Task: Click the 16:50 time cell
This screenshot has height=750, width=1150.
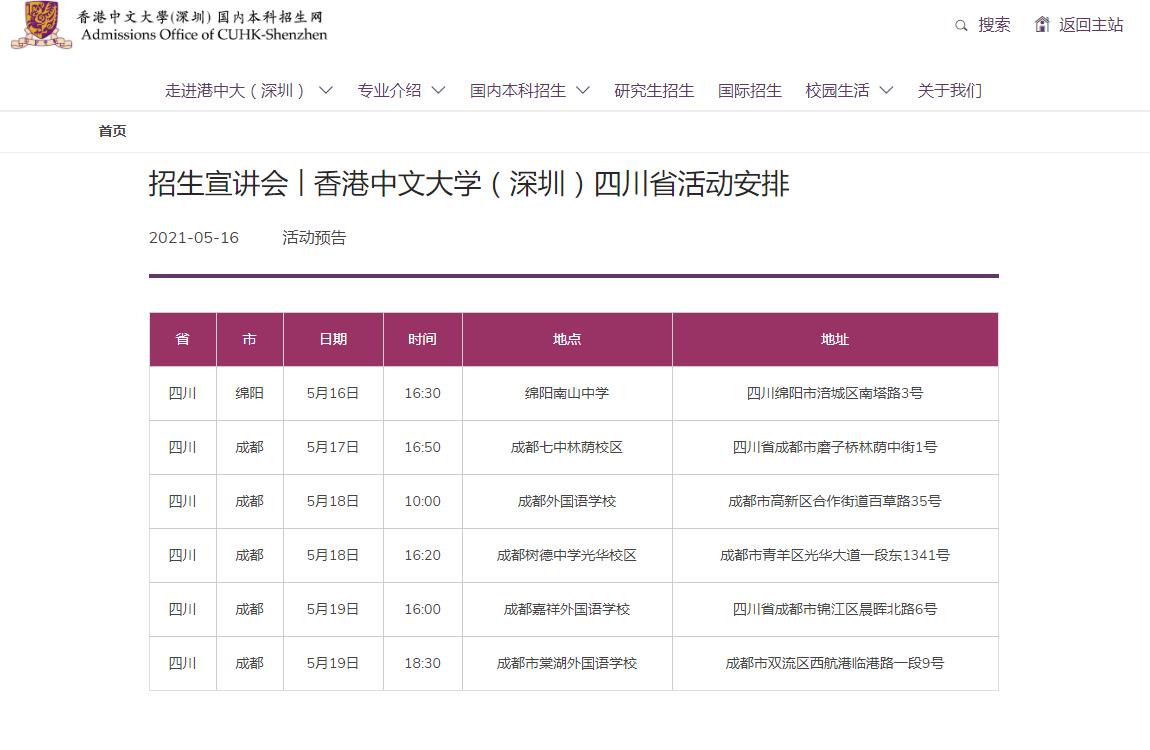Action: click(x=422, y=447)
